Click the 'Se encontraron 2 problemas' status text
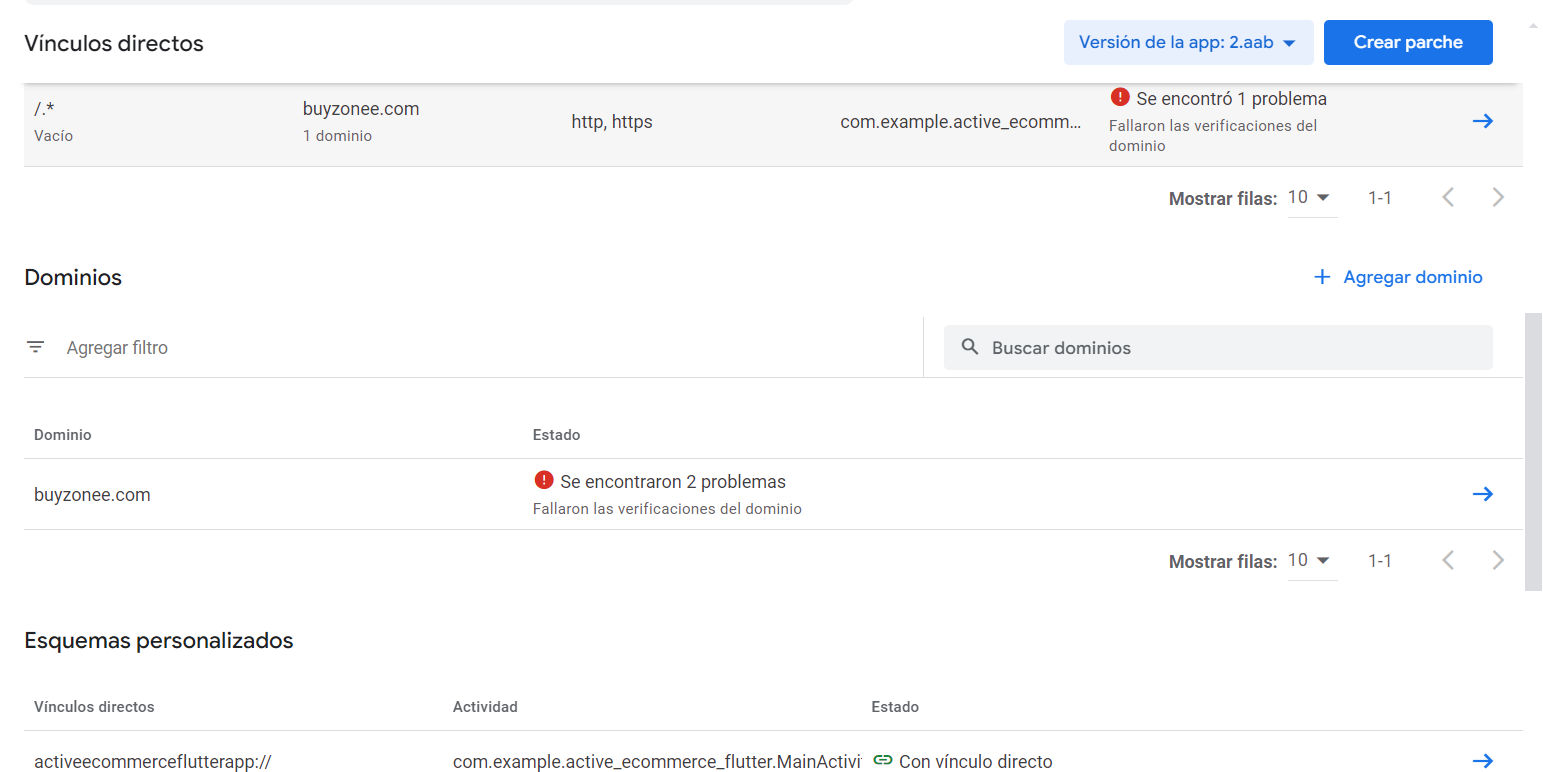This screenshot has width=1543, height=772. (673, 482)
